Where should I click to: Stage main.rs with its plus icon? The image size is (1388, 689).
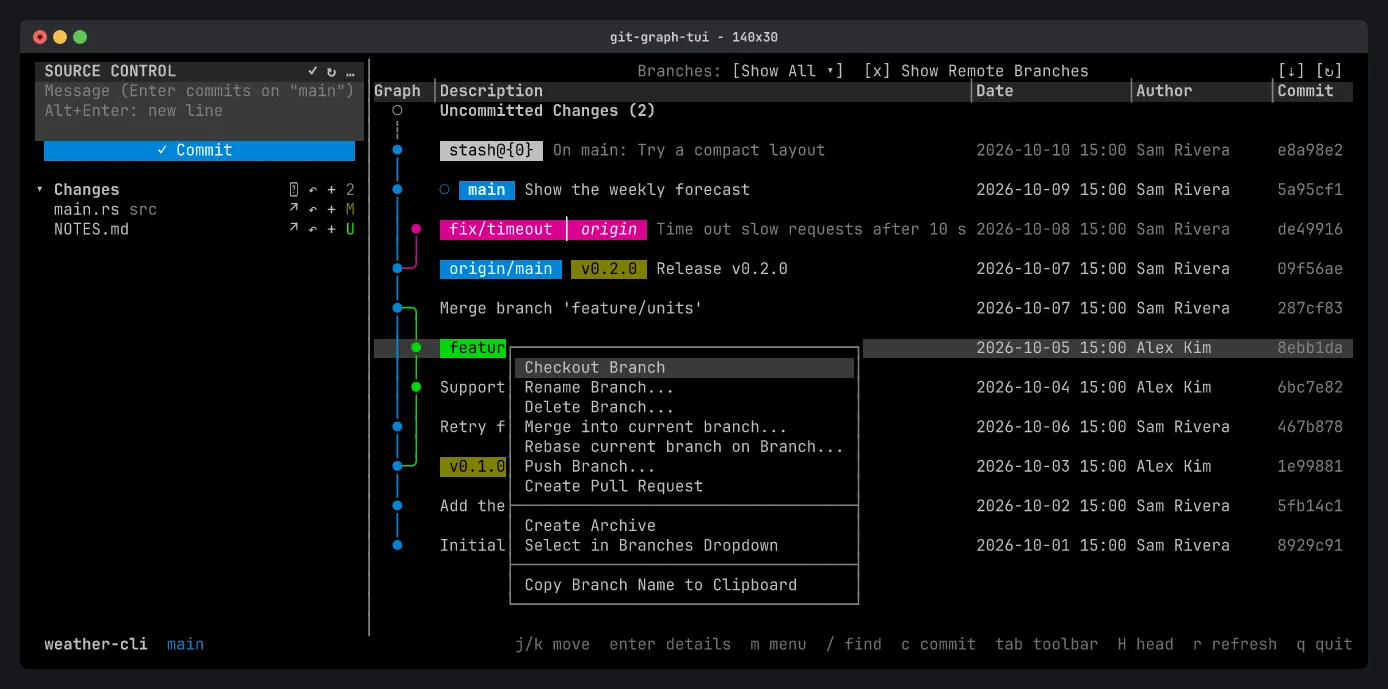pyautogui.click(x=331, y=210)
